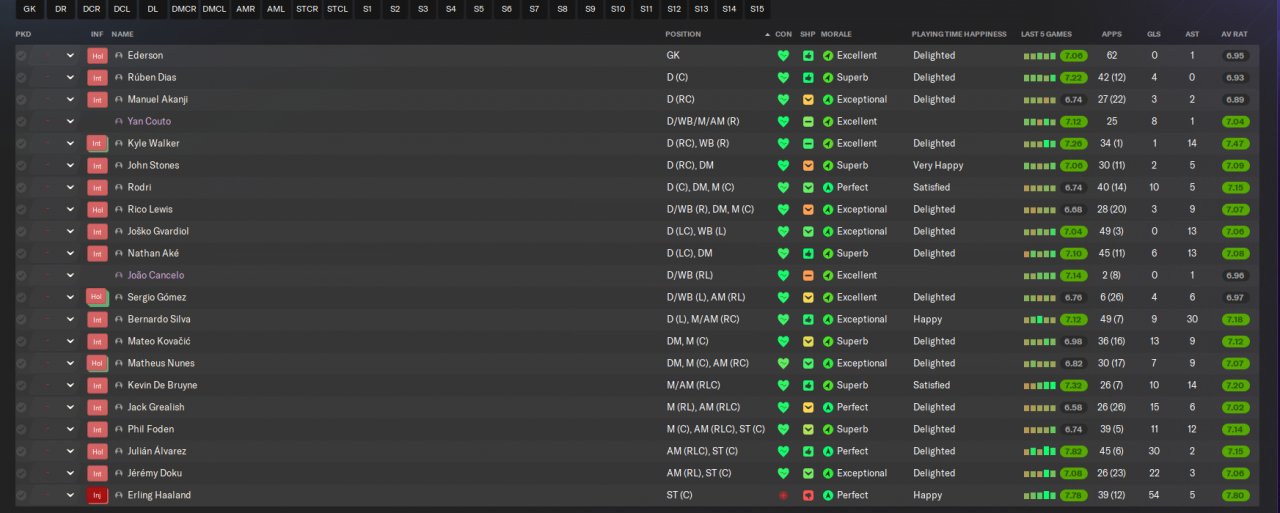Toggle the picked checkmark for Phil Foden
This screenshot has height=513, width=1280.
(x=21, y=430)
